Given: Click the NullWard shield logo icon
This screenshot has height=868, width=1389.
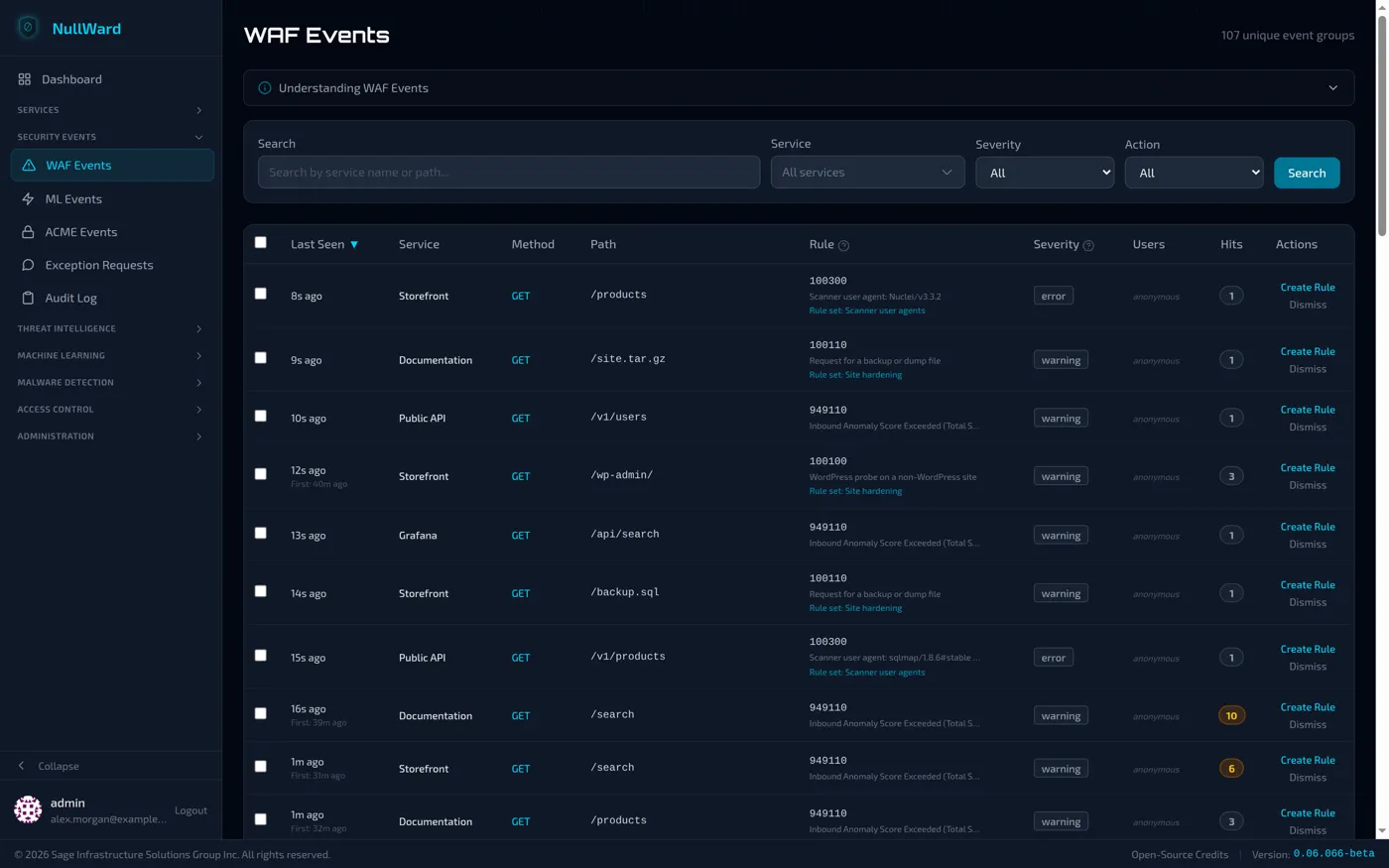Looking at the screenshot, I should [28, 28].
